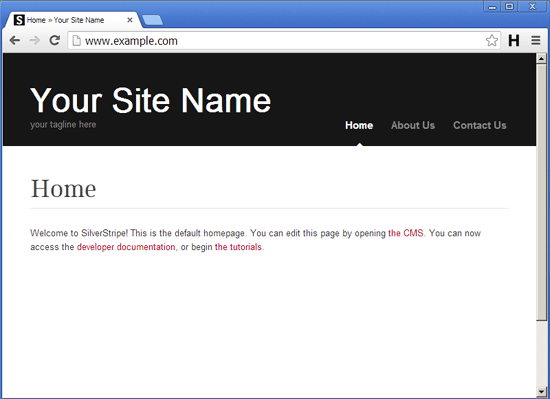Click the 'Welcome to SilverStripe!' text
The height and width of the screenshot is (399, 550).
click(x=79, y=233)
